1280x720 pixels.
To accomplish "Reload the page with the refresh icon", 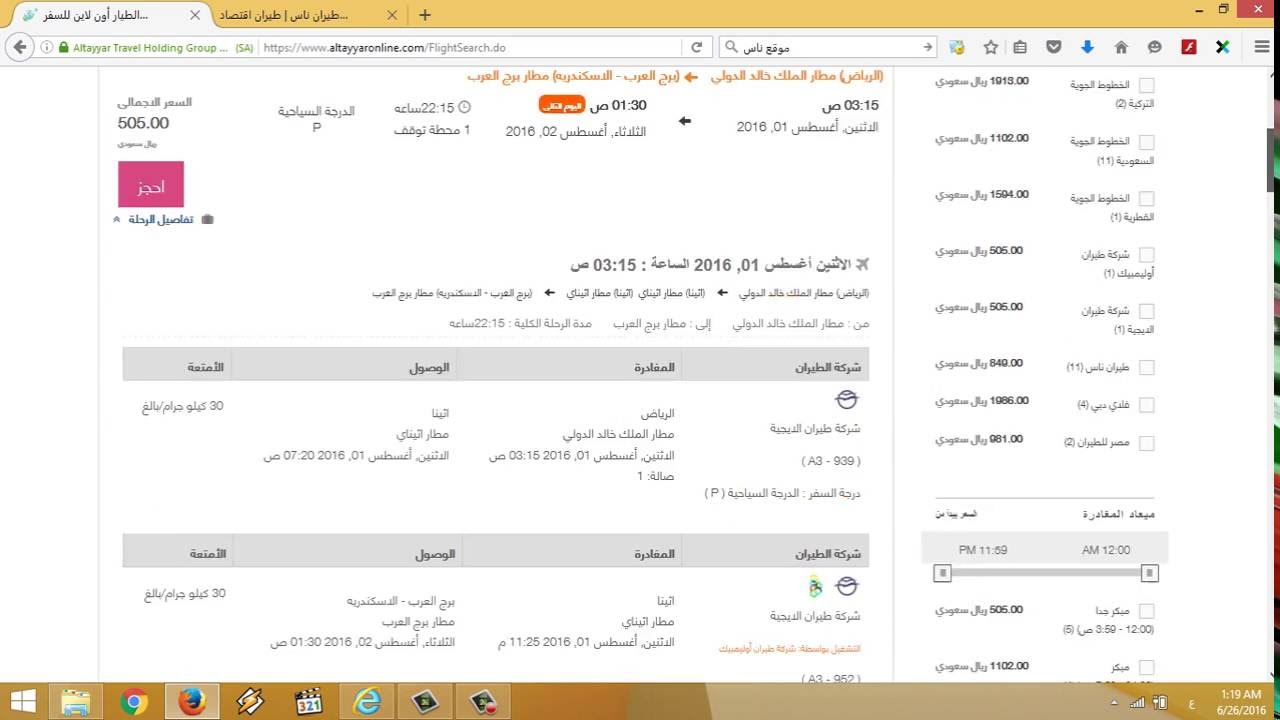I will click(x=697, y=47).
